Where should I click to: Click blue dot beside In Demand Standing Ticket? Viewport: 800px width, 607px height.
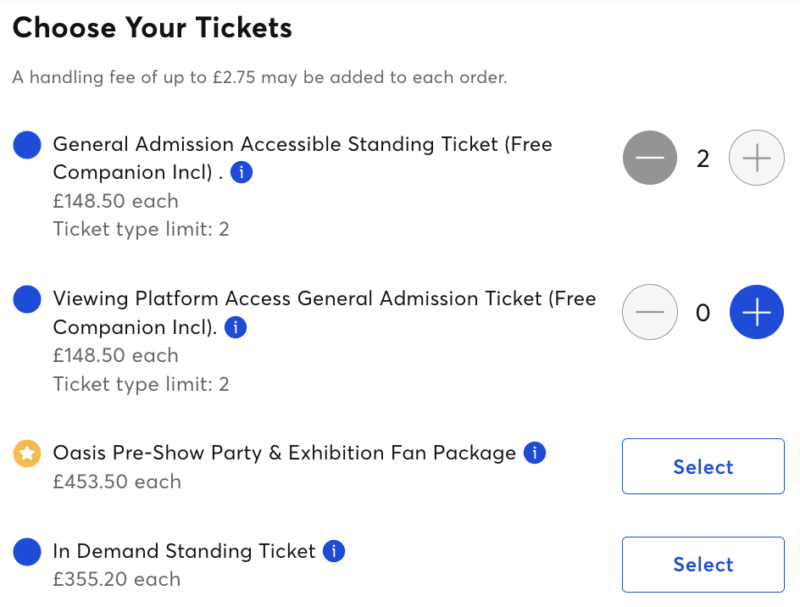27,551
